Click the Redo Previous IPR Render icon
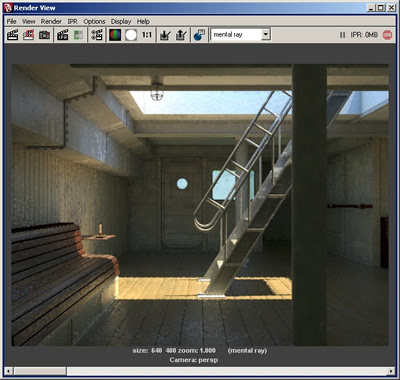This screenshot has width=400, height=380. pos(63,35)
